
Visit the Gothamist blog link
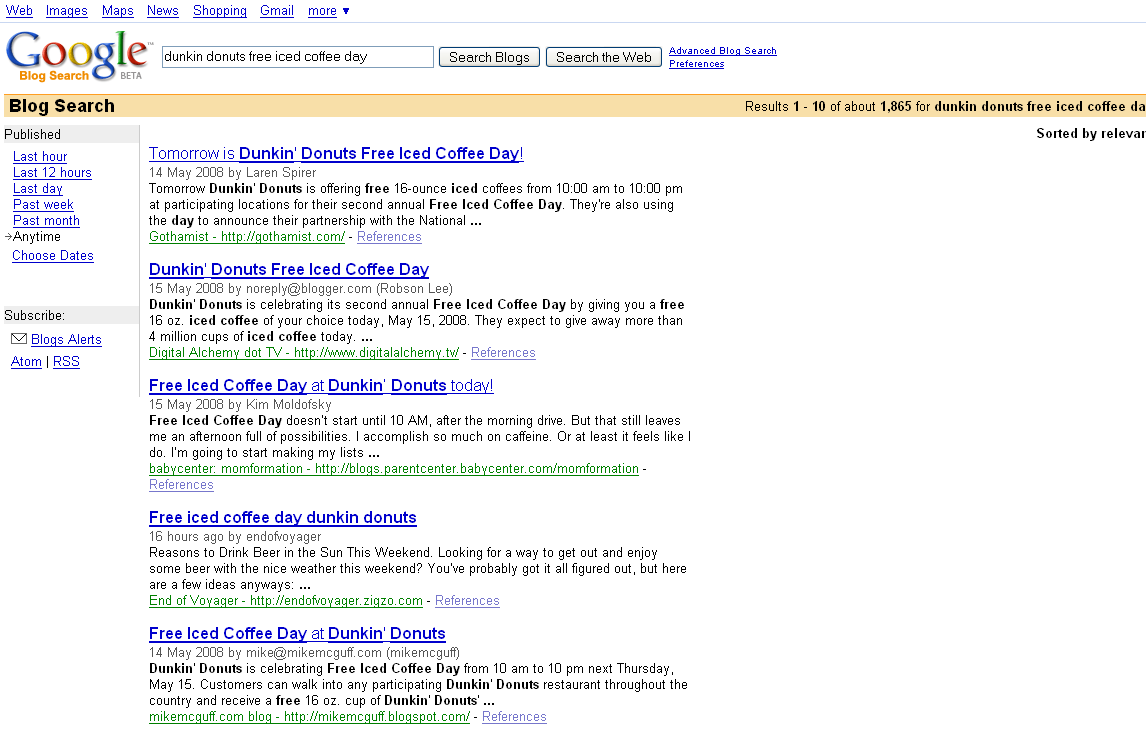click(x=247, y=237)
